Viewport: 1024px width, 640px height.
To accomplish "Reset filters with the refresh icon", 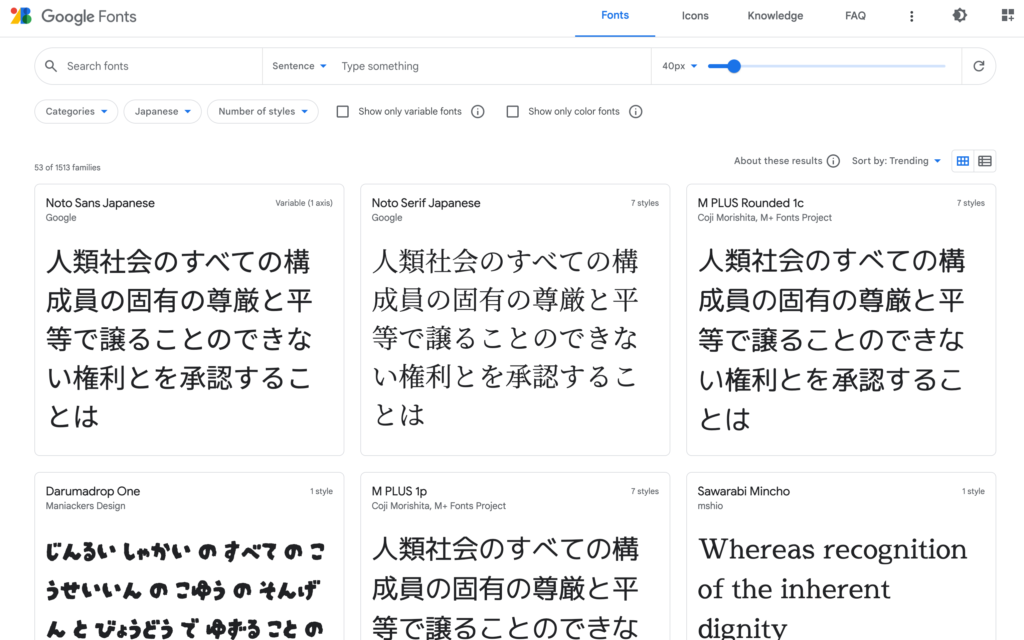I will pos(978,66).
